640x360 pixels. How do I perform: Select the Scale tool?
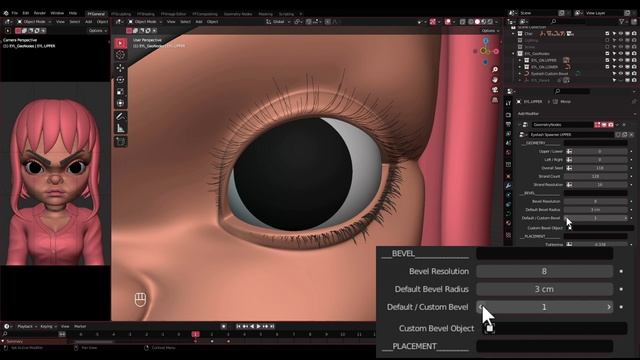pyautogui.click(x=120, y=91)
